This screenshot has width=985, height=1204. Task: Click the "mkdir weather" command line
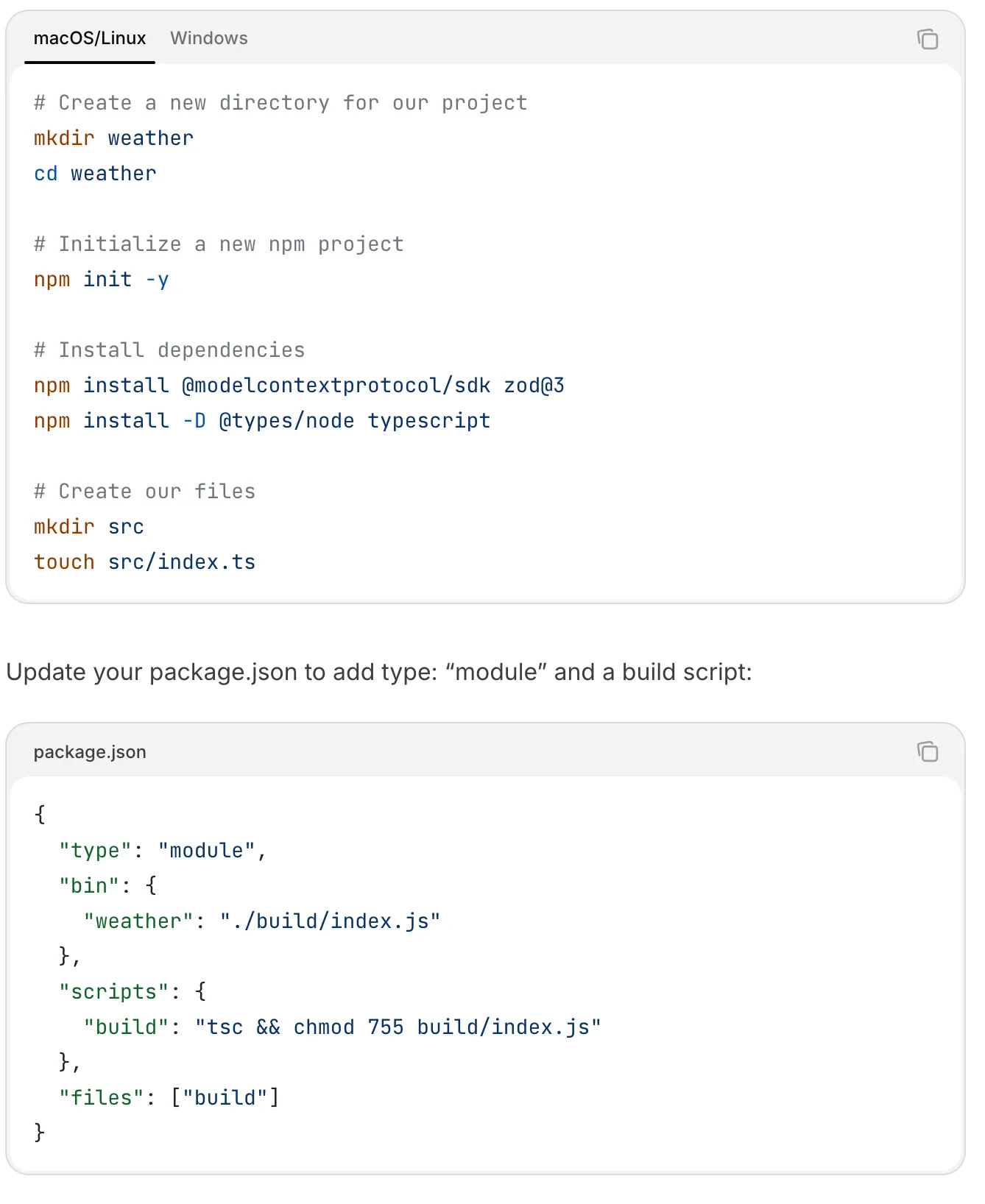tap(114, 138)
